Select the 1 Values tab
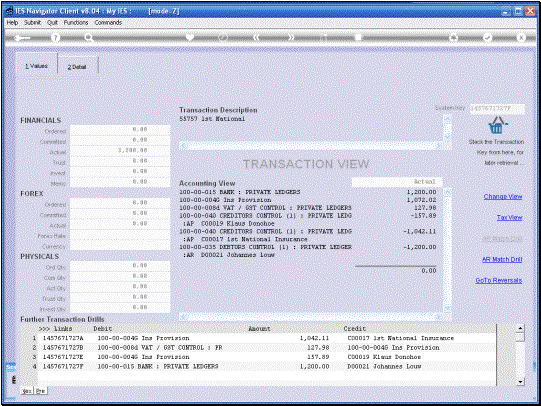541x406 pixels. coord(37,66)
